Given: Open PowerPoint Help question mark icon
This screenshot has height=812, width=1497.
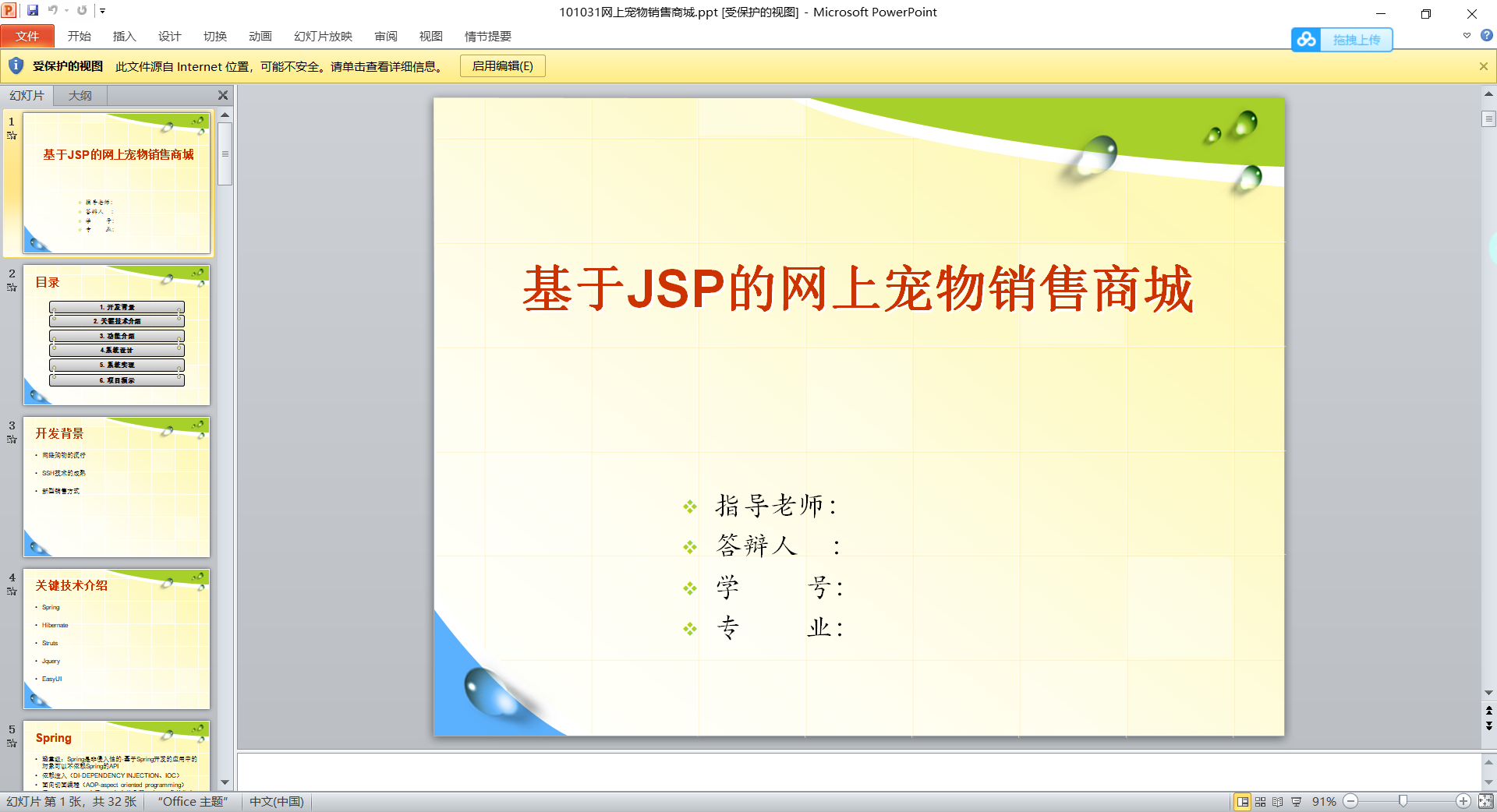Looking at the screenshot, I should point(1486,36).
